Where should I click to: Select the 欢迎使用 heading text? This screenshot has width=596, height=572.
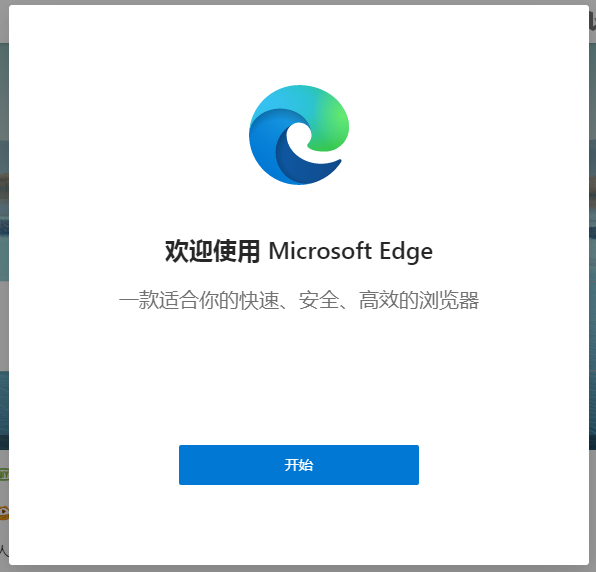click(x=212, y=251)
